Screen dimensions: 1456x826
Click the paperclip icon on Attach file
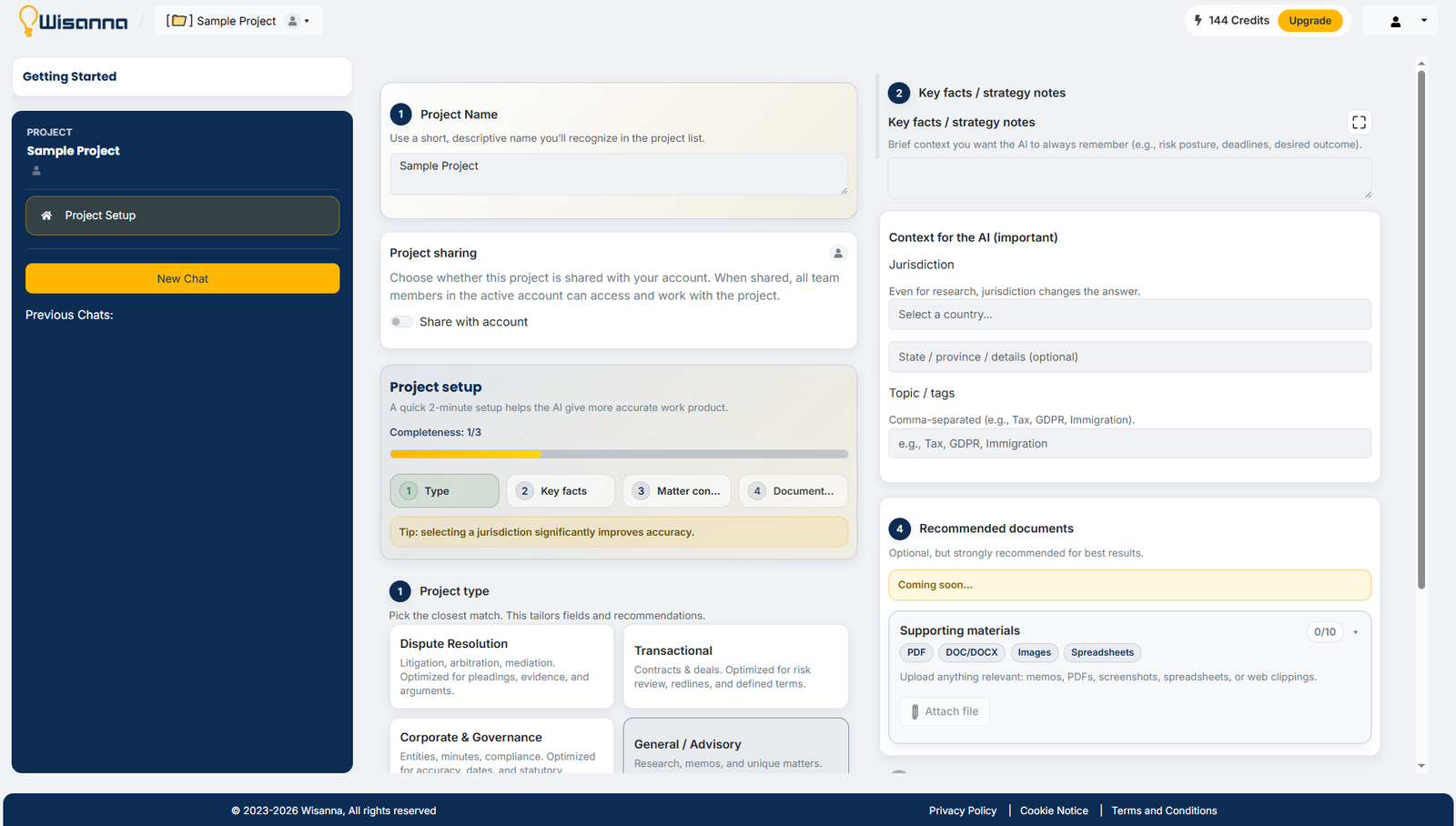pos(915,711)
